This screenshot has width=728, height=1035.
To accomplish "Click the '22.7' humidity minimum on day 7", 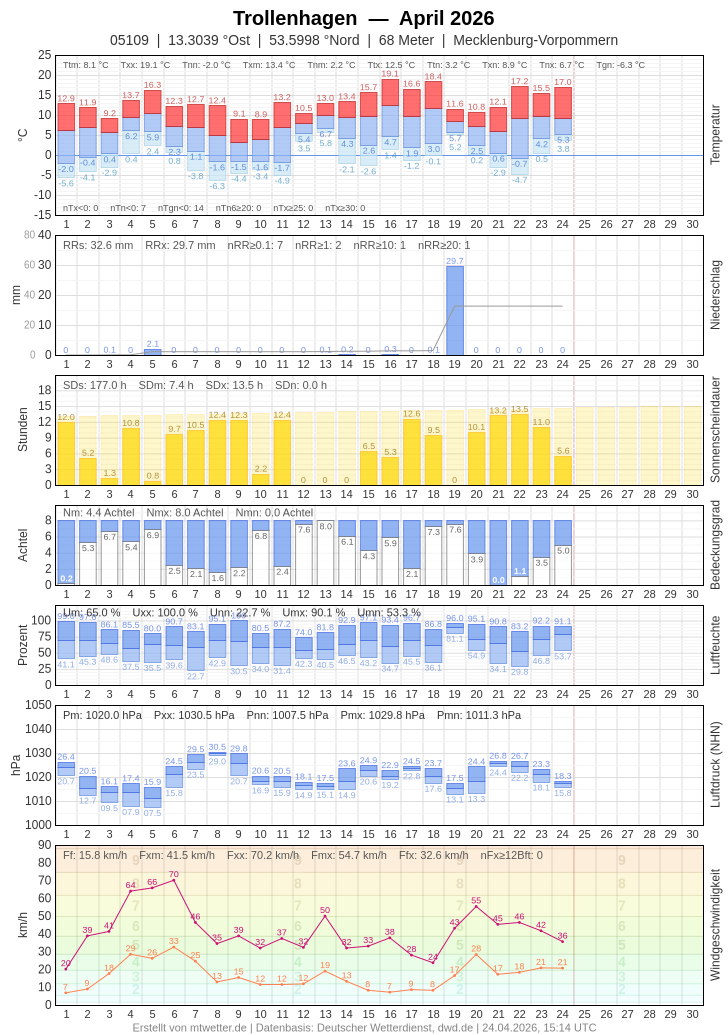I will tap(195, 676).
